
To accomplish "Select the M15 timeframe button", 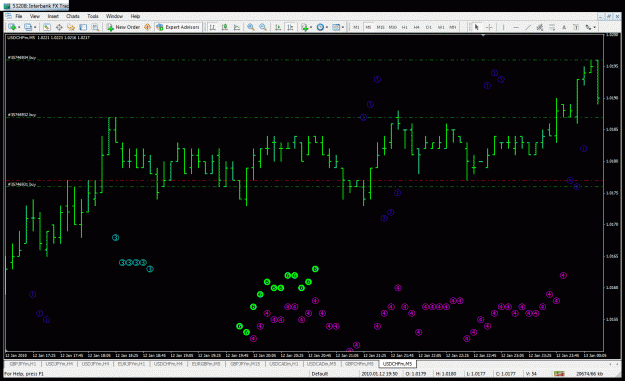I will [381, 27].
